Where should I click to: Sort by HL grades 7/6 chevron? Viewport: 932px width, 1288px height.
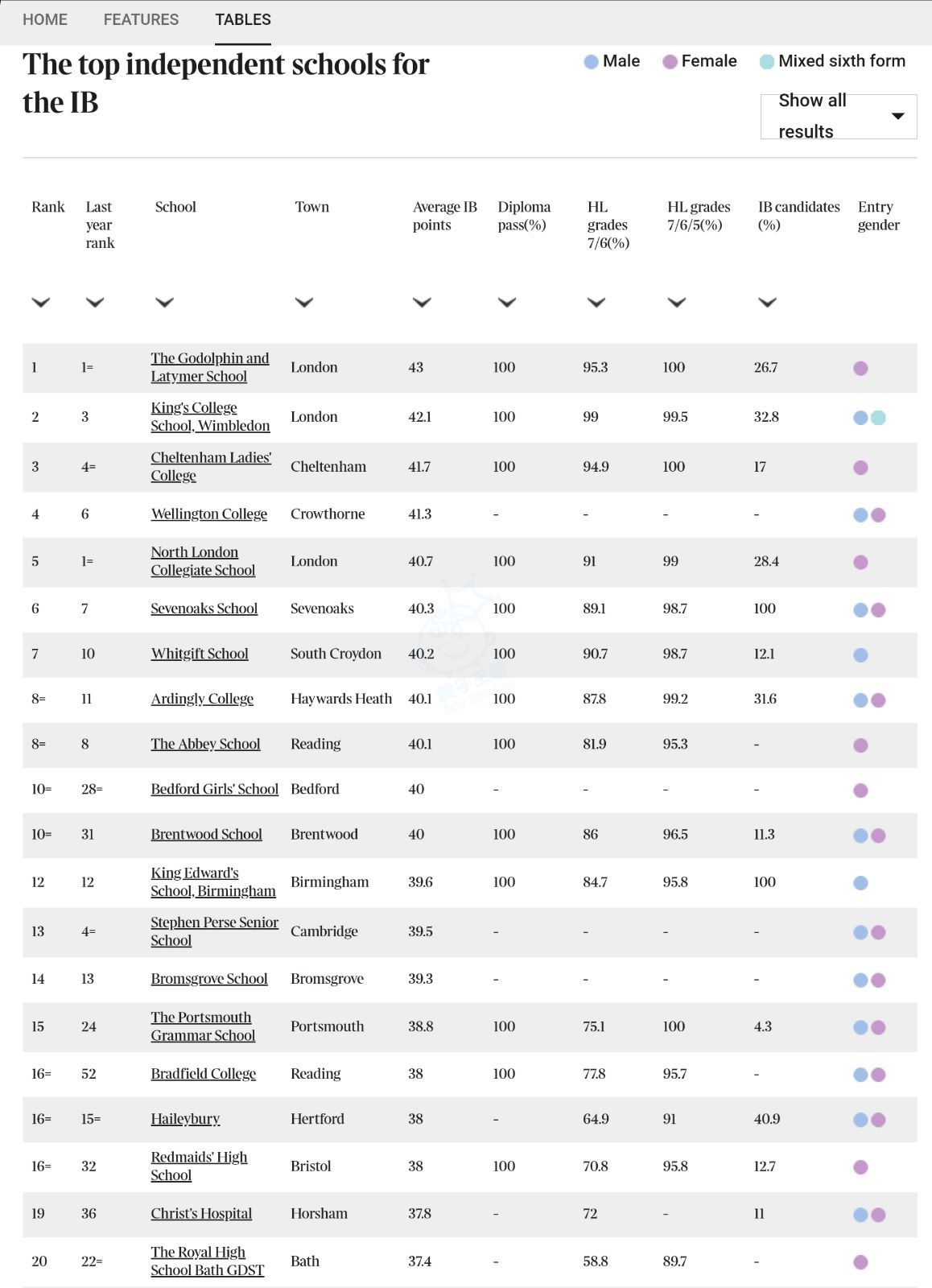click(596, 303)
